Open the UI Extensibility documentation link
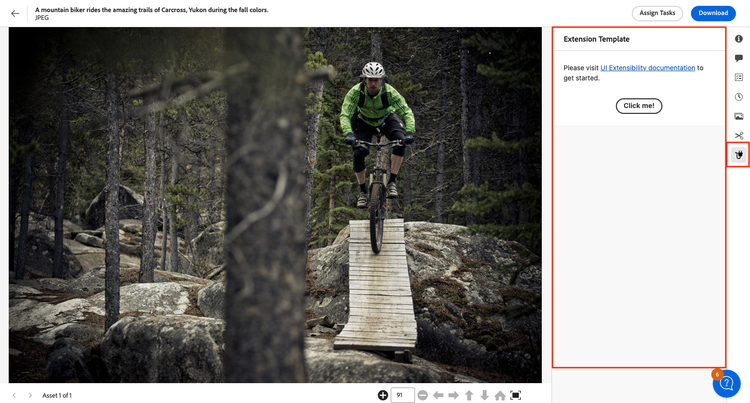750x403 pixels. click(x=647, y=68)
